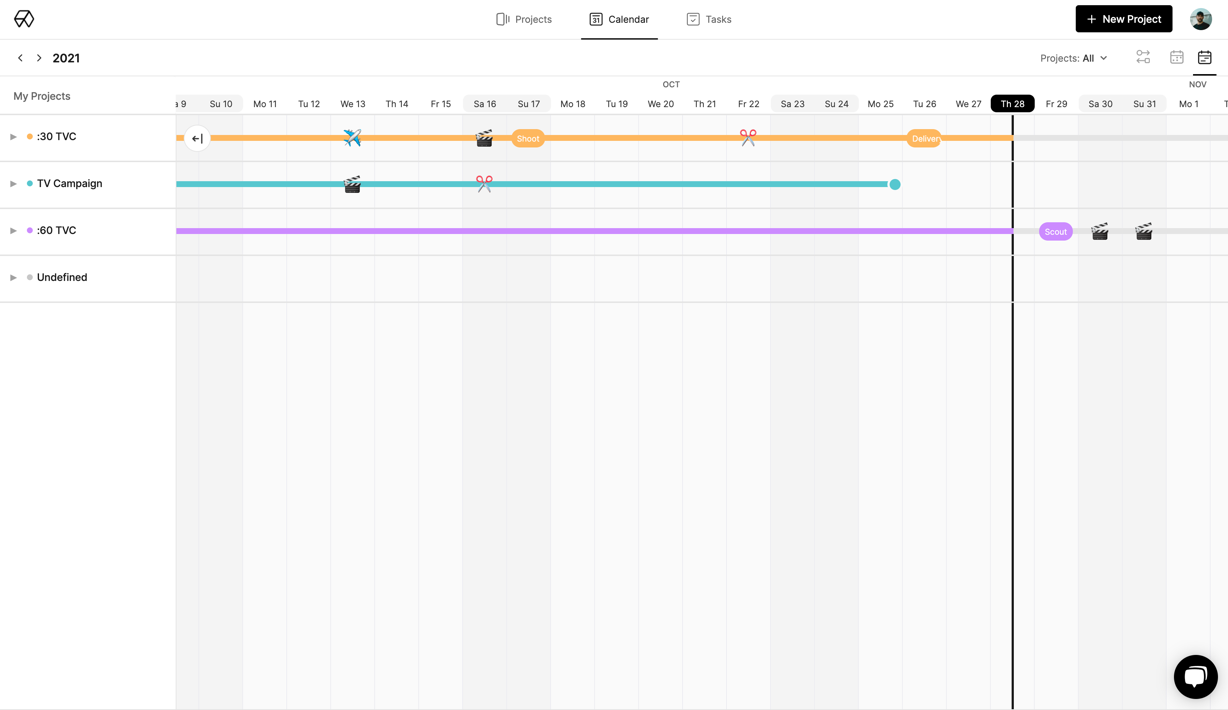Image resolution: width=1228 pixels, height=710 pixels.
Task: Switch to the Tasks tab
Action: [709, 19]
